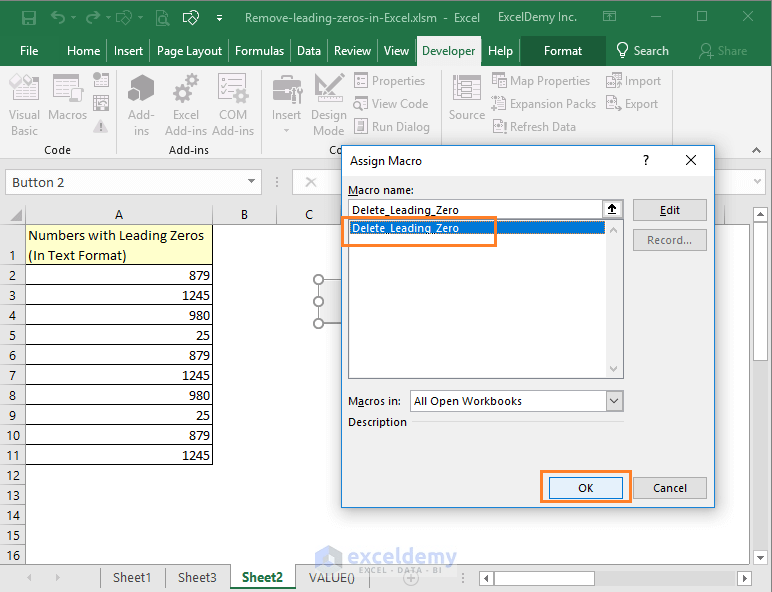Click the vertical scrollbar down arrow
The image size is (772, 592).
760,558
